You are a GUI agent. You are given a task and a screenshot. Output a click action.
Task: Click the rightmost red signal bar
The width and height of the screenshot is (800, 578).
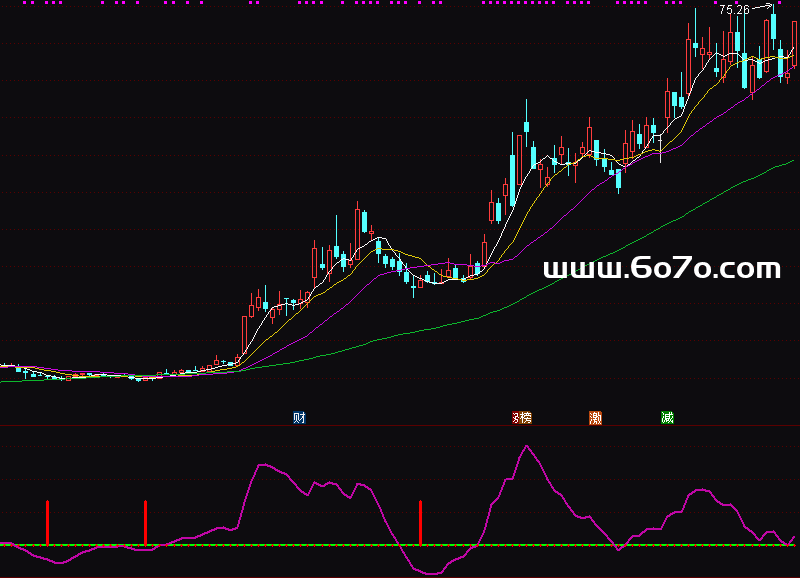[421, 523]
